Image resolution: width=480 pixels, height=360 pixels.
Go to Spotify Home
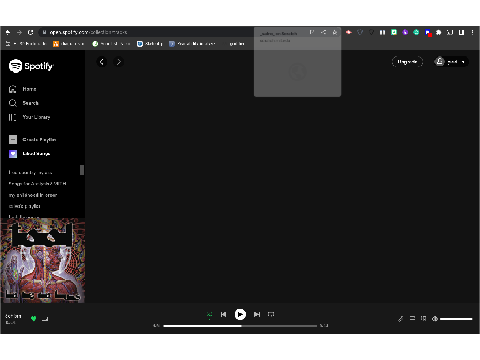point(23,89)
